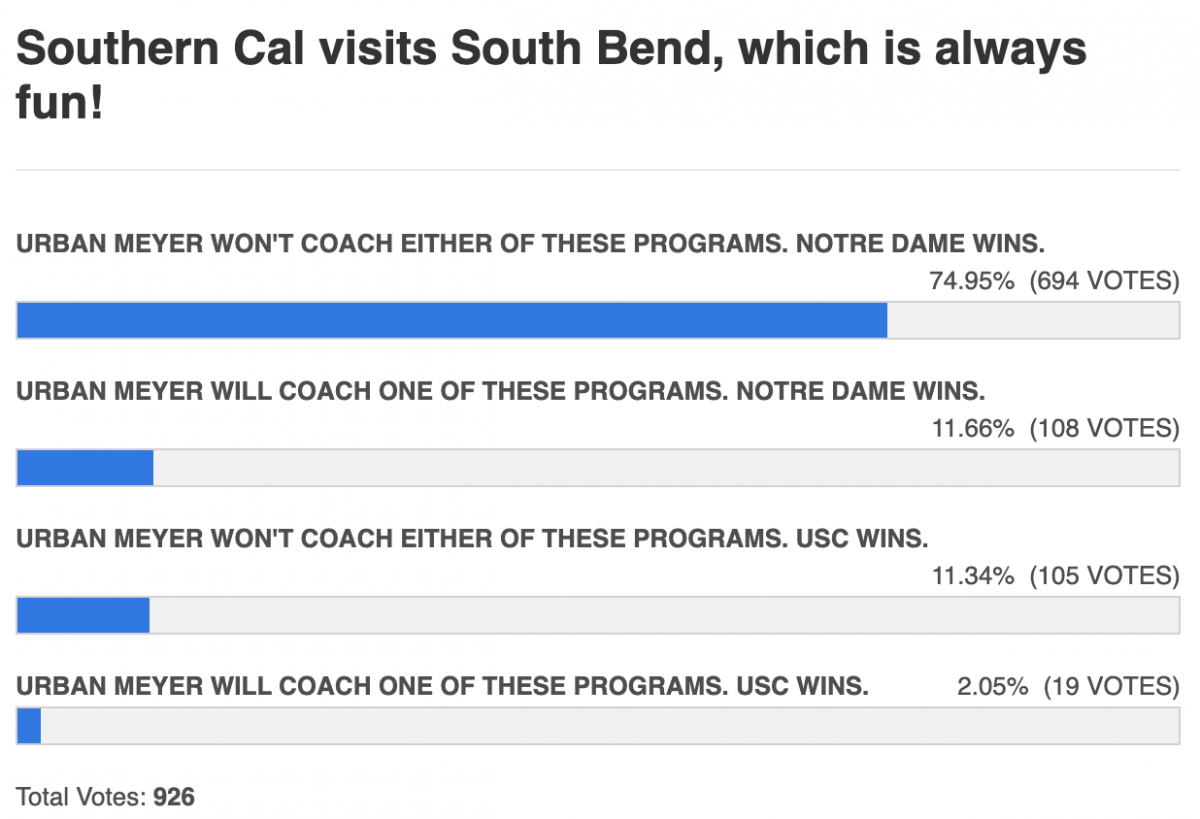Click gray unfilled part of second bar

pos(665,468)
